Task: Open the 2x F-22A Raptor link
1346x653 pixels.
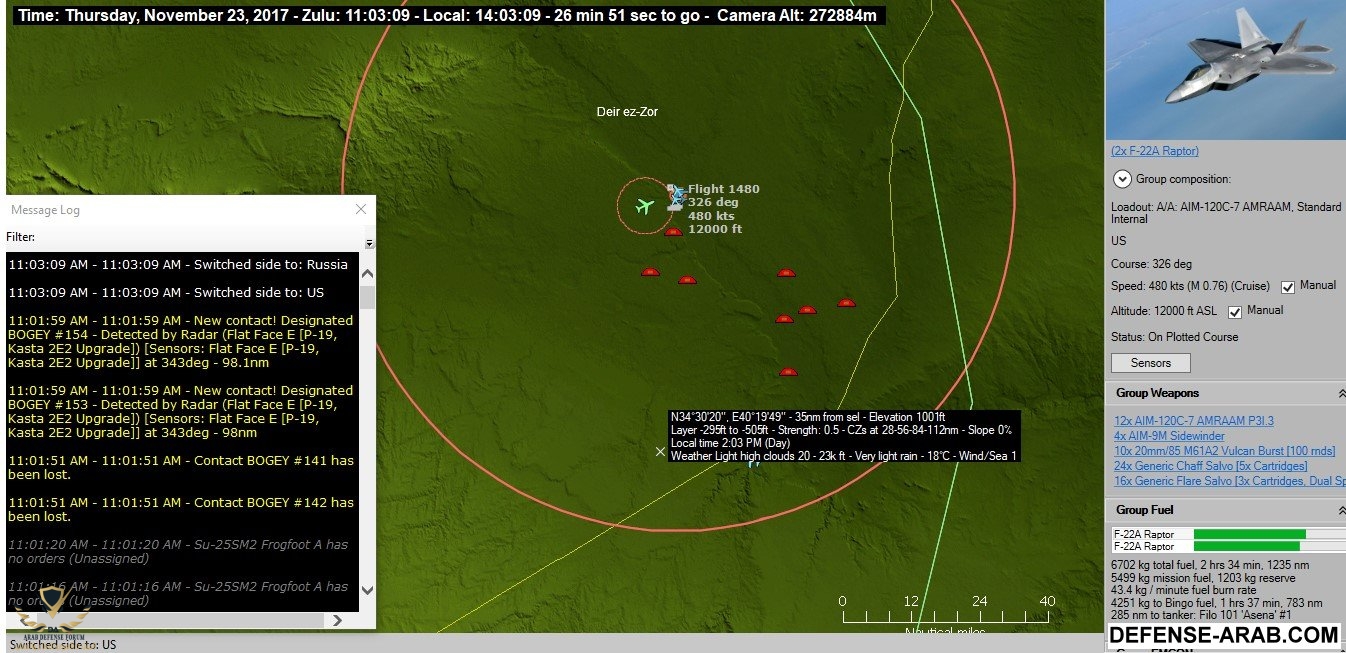Action: 1154,151
